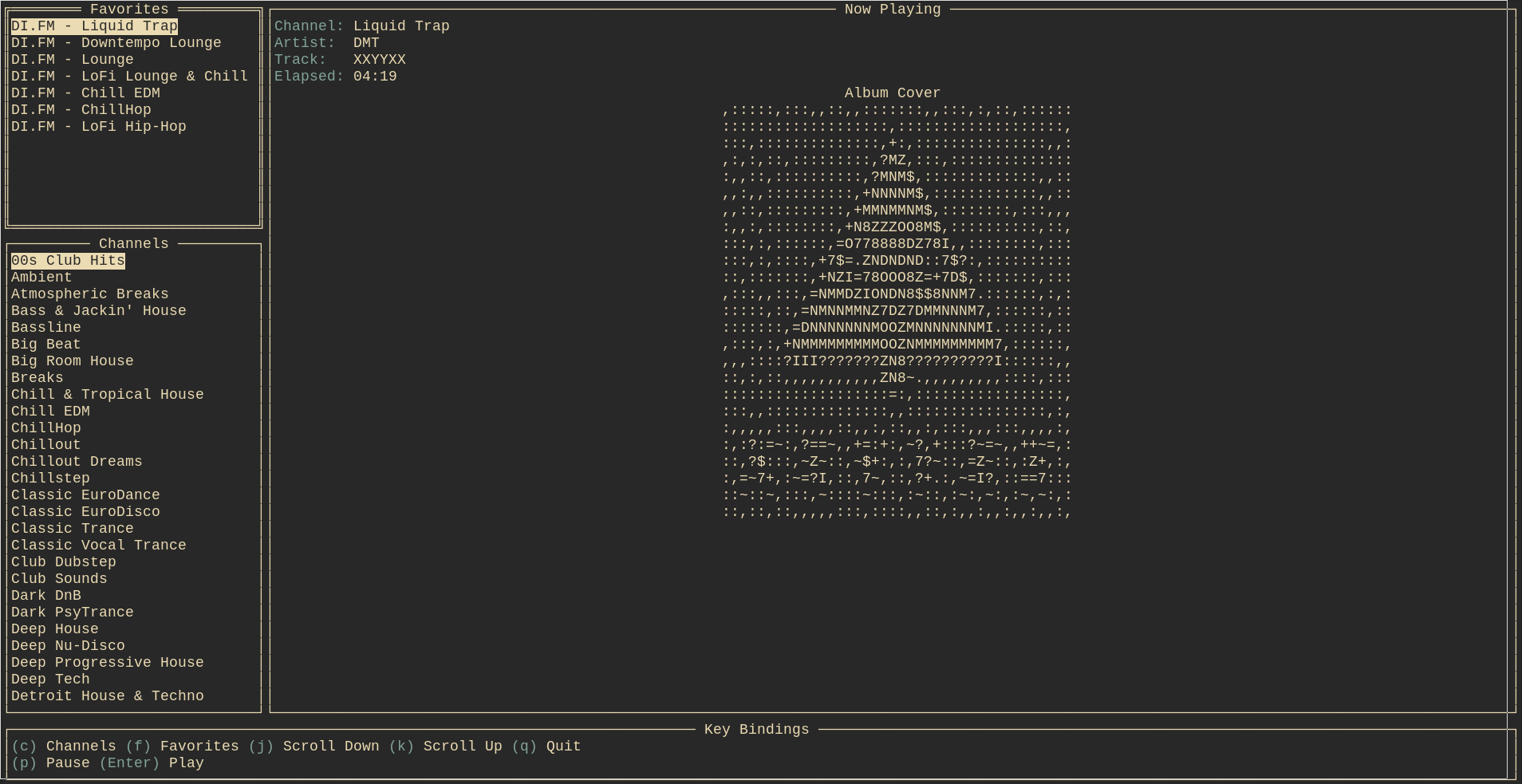The height and width of the screenshot is (784, 1522).
Task: Choose the Bassline channel
Action: [x=46, y=327]
